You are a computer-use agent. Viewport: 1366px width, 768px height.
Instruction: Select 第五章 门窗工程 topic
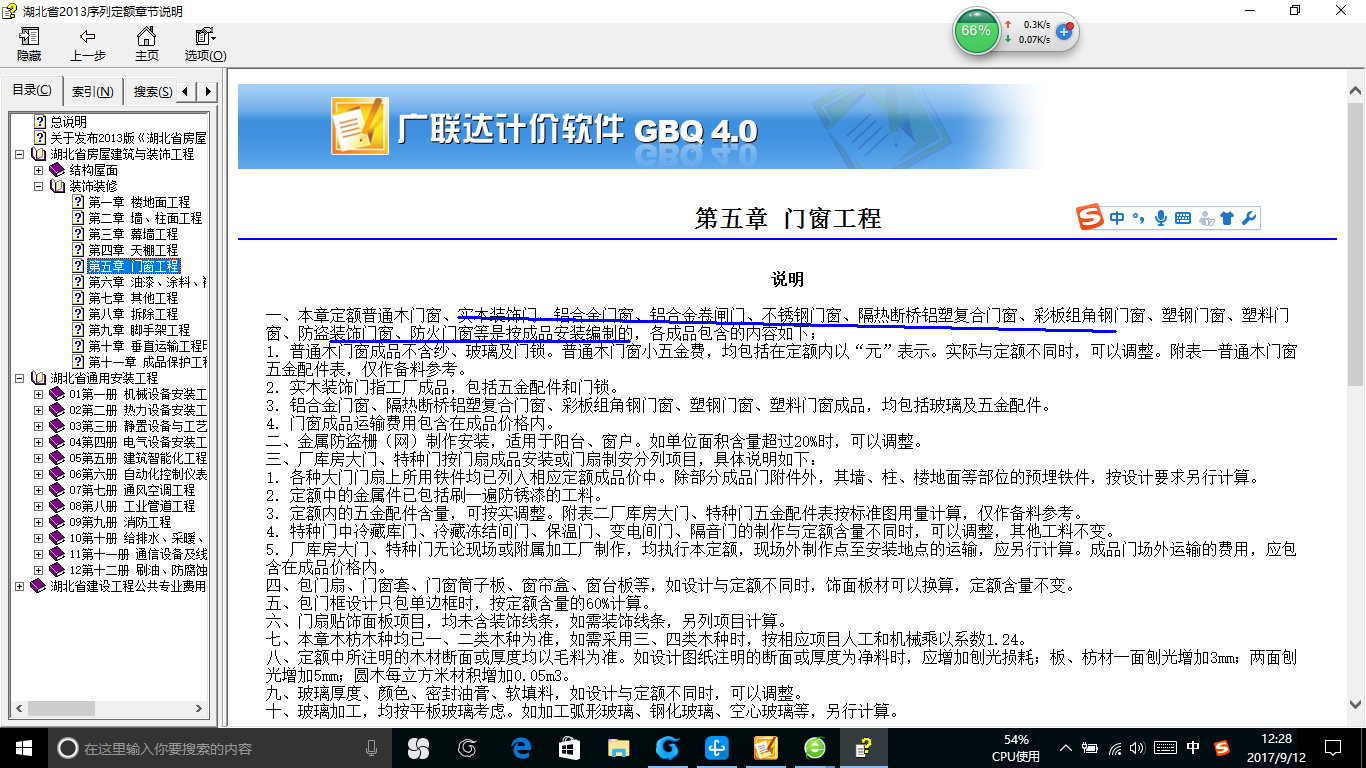point(134,266)
